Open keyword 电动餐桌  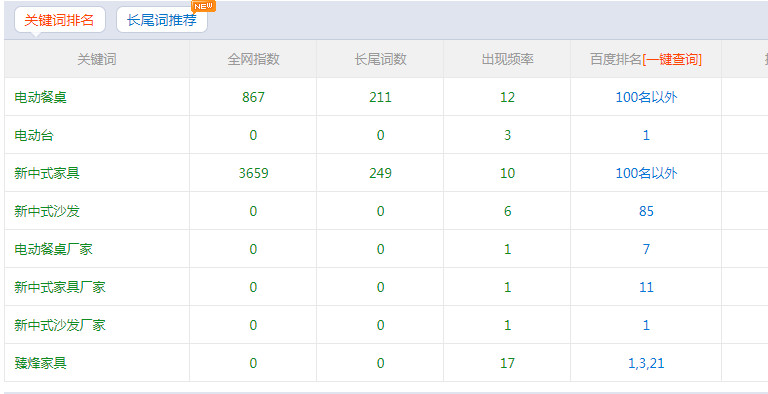pos(40,98)
